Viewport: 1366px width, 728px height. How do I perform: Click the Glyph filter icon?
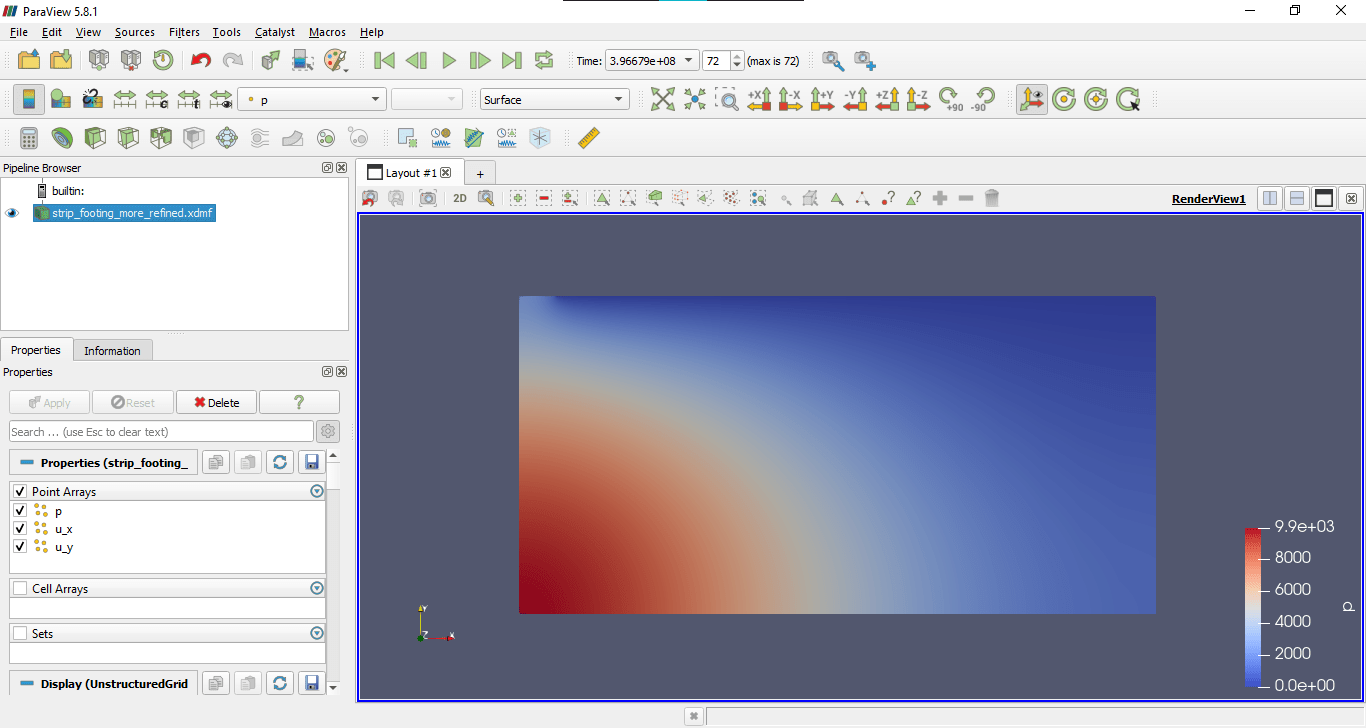(x=227, y=137)
